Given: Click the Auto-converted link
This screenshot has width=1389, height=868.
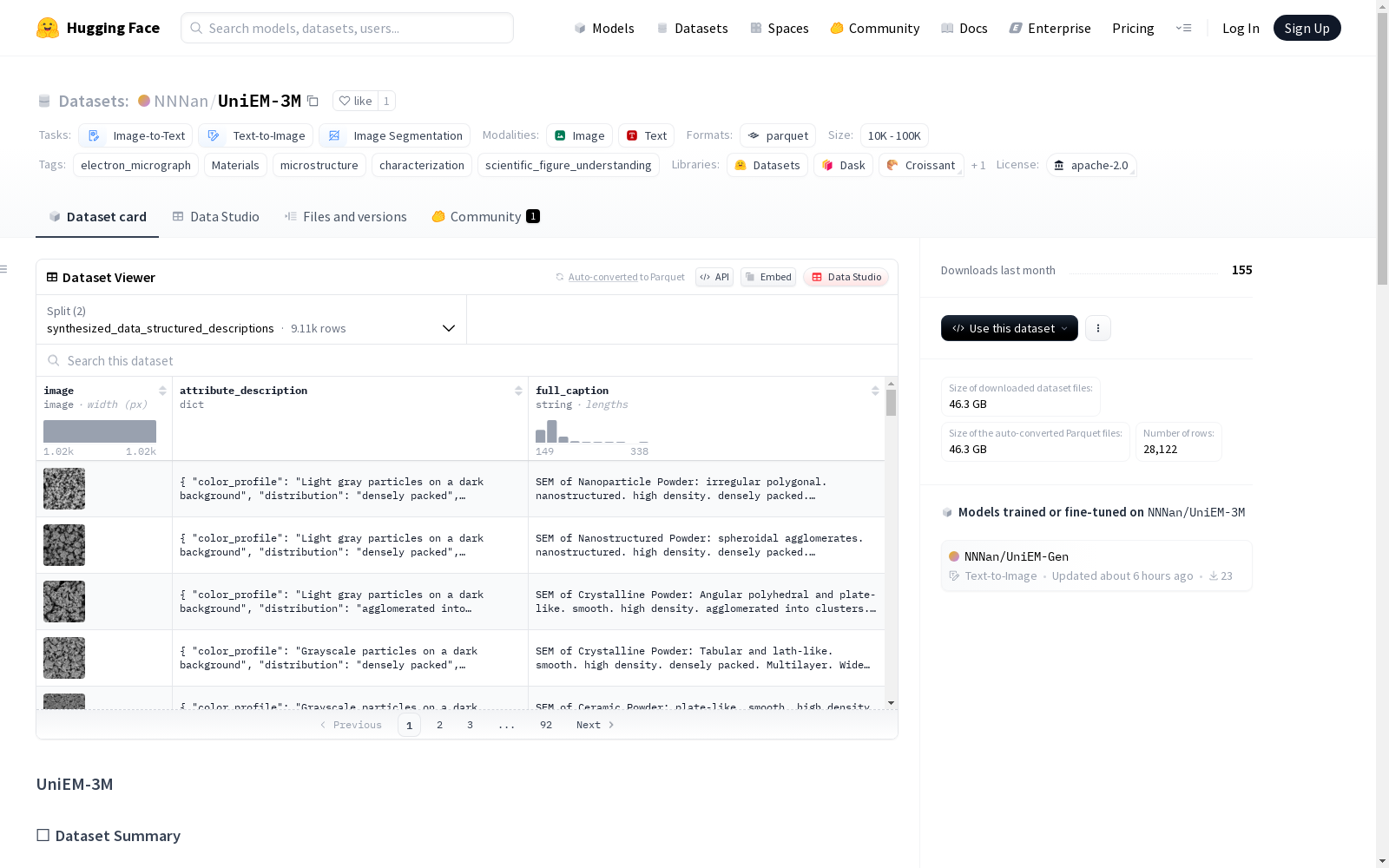Looking at the screenshot, I should tap(603, 277).
